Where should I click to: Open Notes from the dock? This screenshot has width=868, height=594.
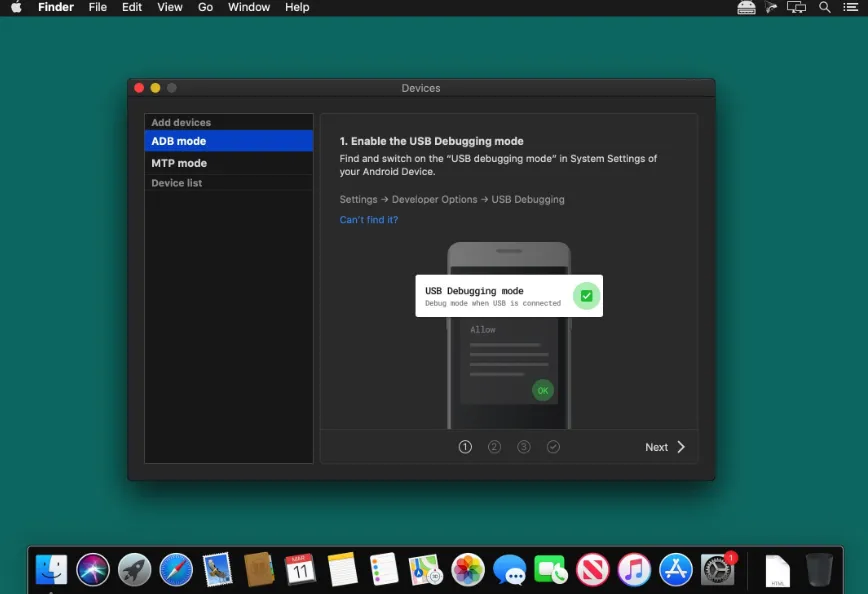click(342, 569)
